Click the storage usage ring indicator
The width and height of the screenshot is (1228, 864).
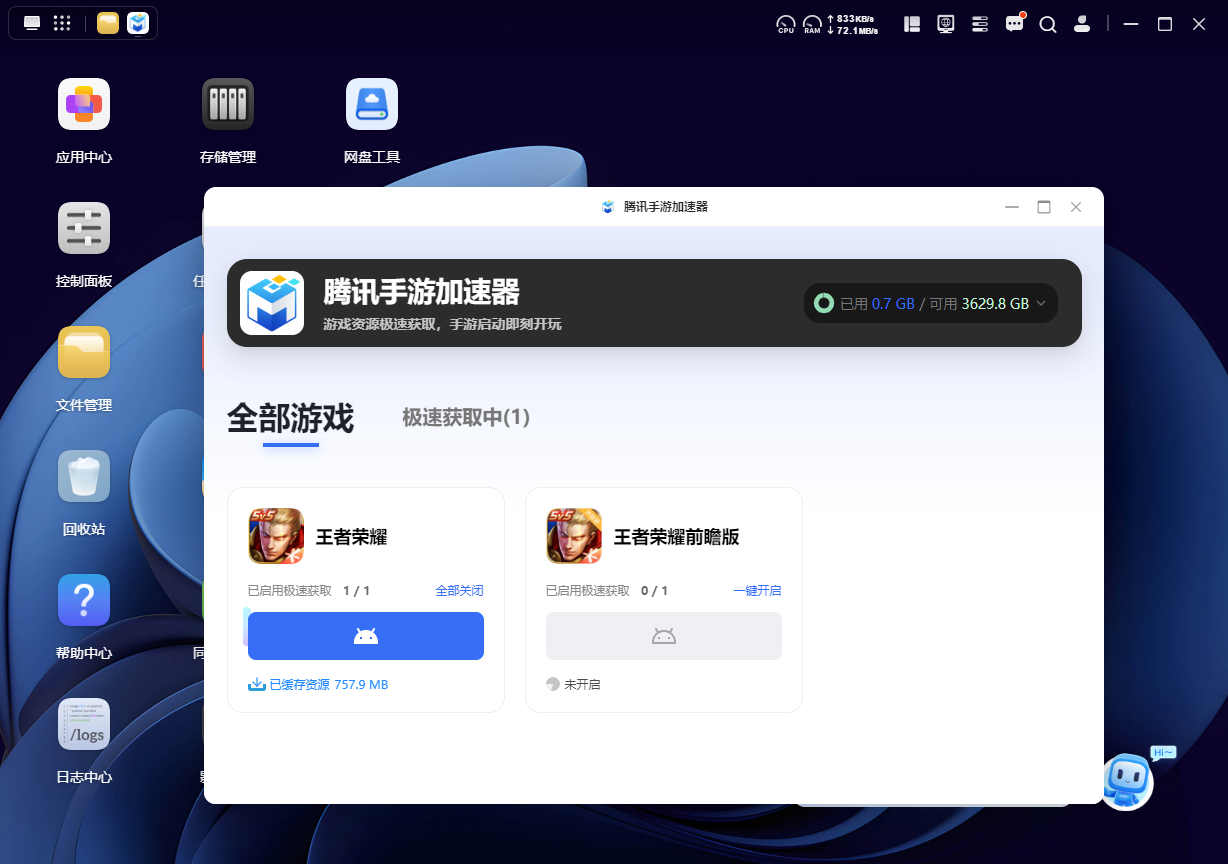[824, 303]
